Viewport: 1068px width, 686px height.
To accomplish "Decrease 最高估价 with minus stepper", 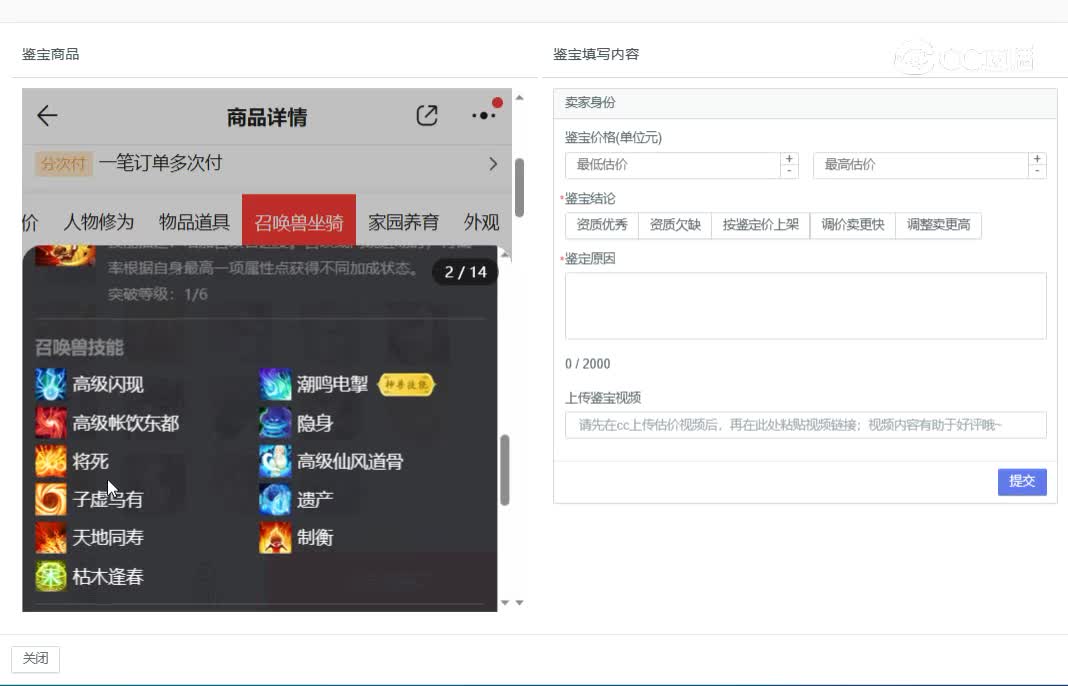I will (x=1037, y=172).
